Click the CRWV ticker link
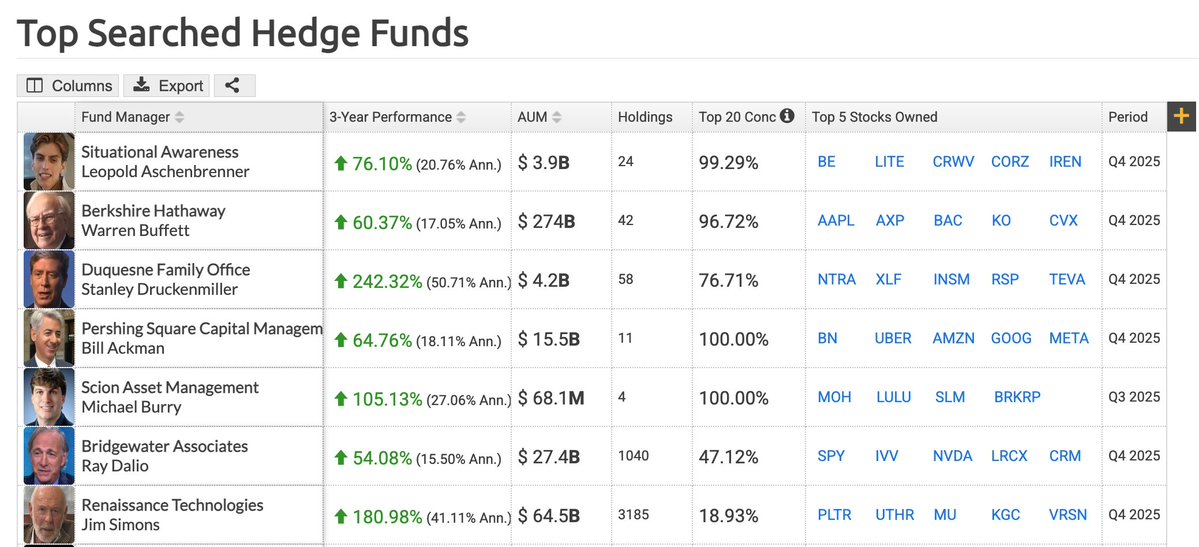 click(x=954, y=162)
